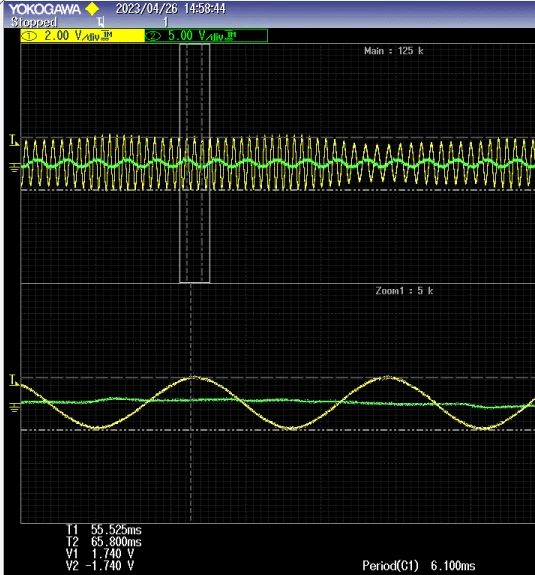Click the ground marker in zoom window
The height and width of the screenshot is (575, 535).
click(14, 407)
